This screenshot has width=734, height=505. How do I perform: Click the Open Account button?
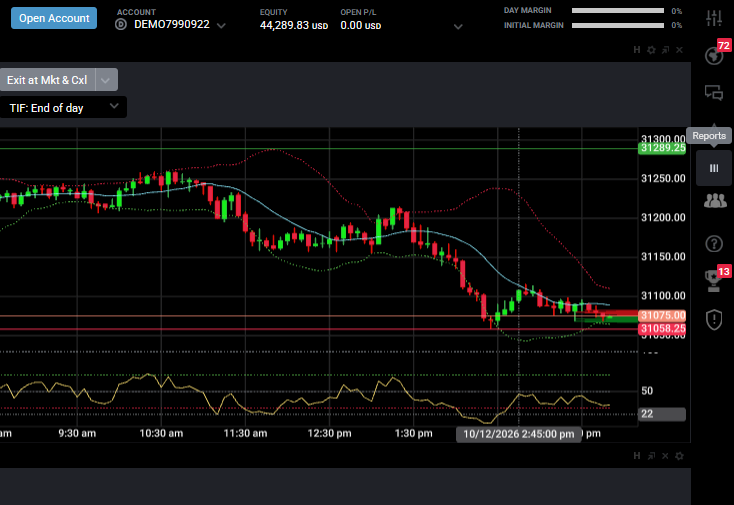(54, 18)
